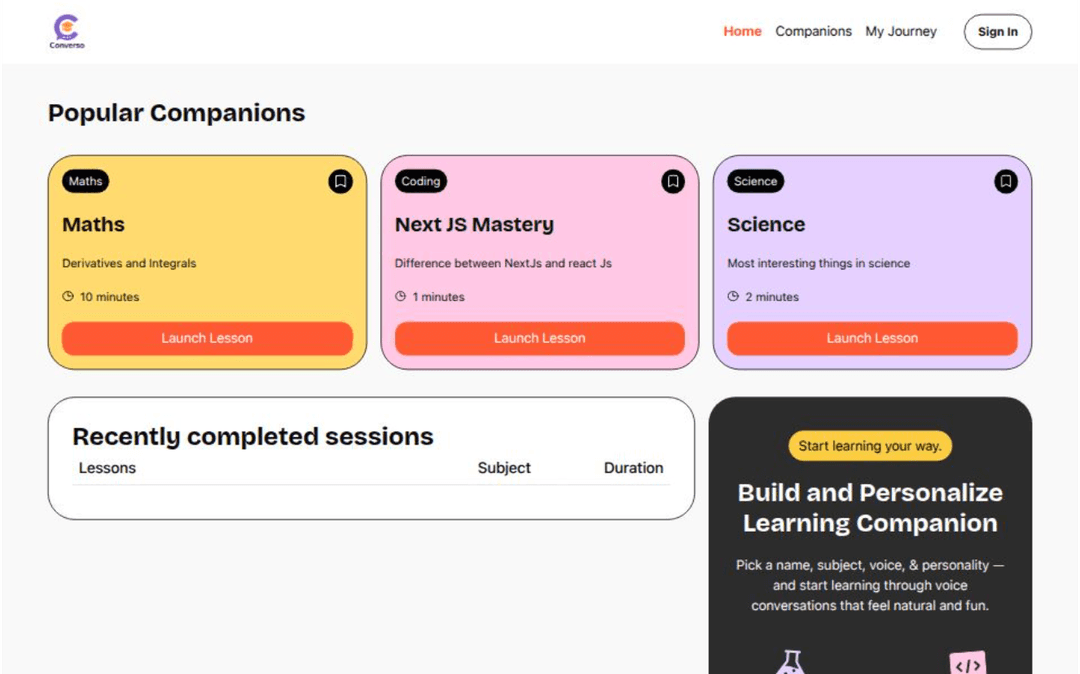This screenshot has width=1080, height=674.
Task: Click the yellow 'Start learning your way' badge
Action: (x=870, y=446)
